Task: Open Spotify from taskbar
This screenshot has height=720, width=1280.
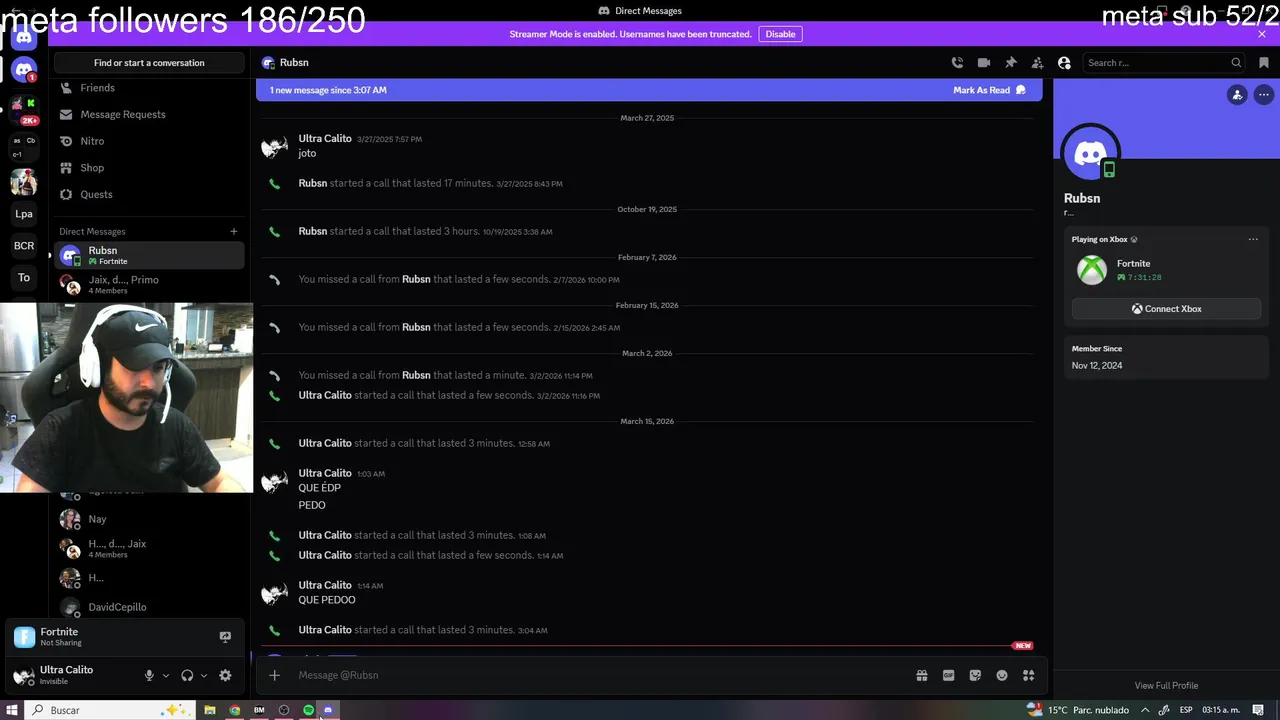Action: pos(309,710)
